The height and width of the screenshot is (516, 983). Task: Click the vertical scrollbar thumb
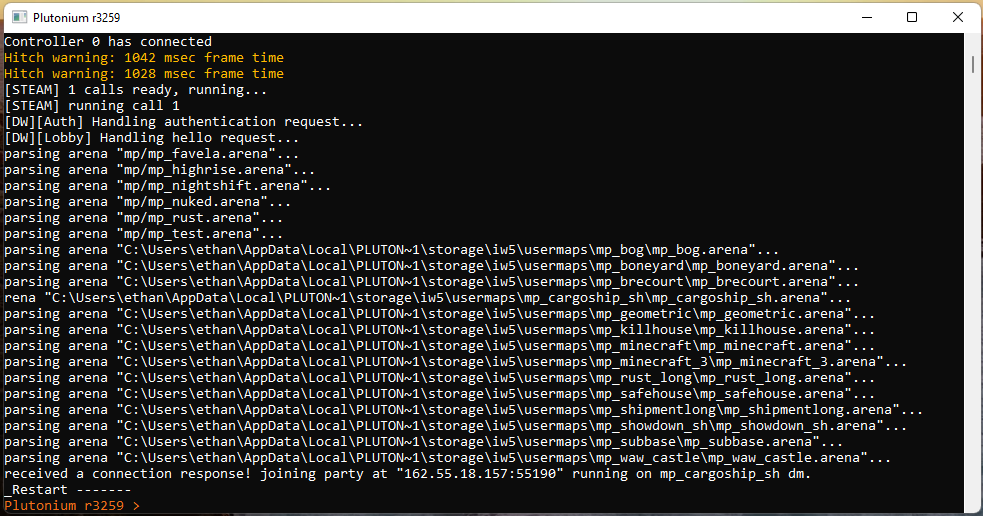tap(973, 64)
